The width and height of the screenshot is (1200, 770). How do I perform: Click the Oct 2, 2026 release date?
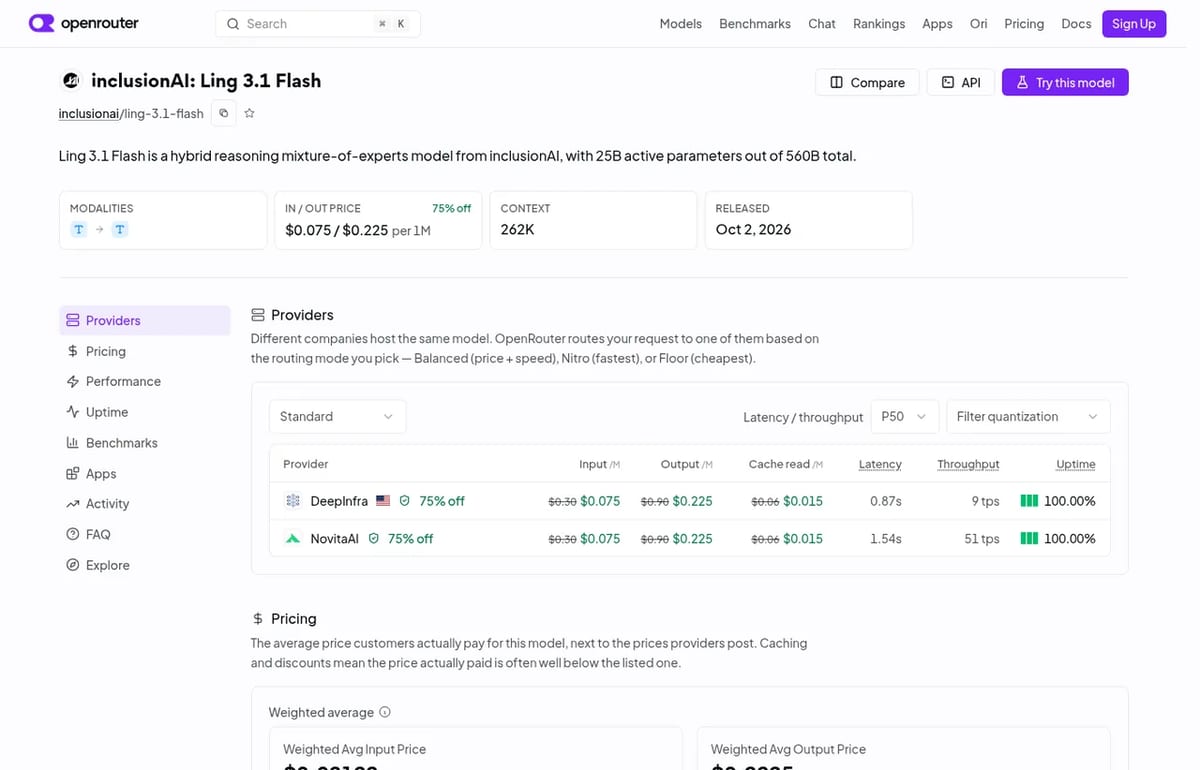click(x=753, y=230)
